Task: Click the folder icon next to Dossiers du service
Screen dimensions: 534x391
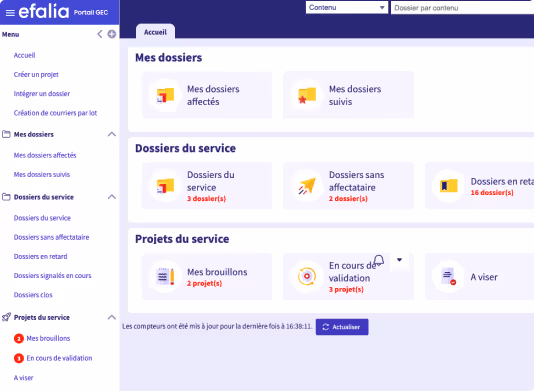Action: click(6, 197)
